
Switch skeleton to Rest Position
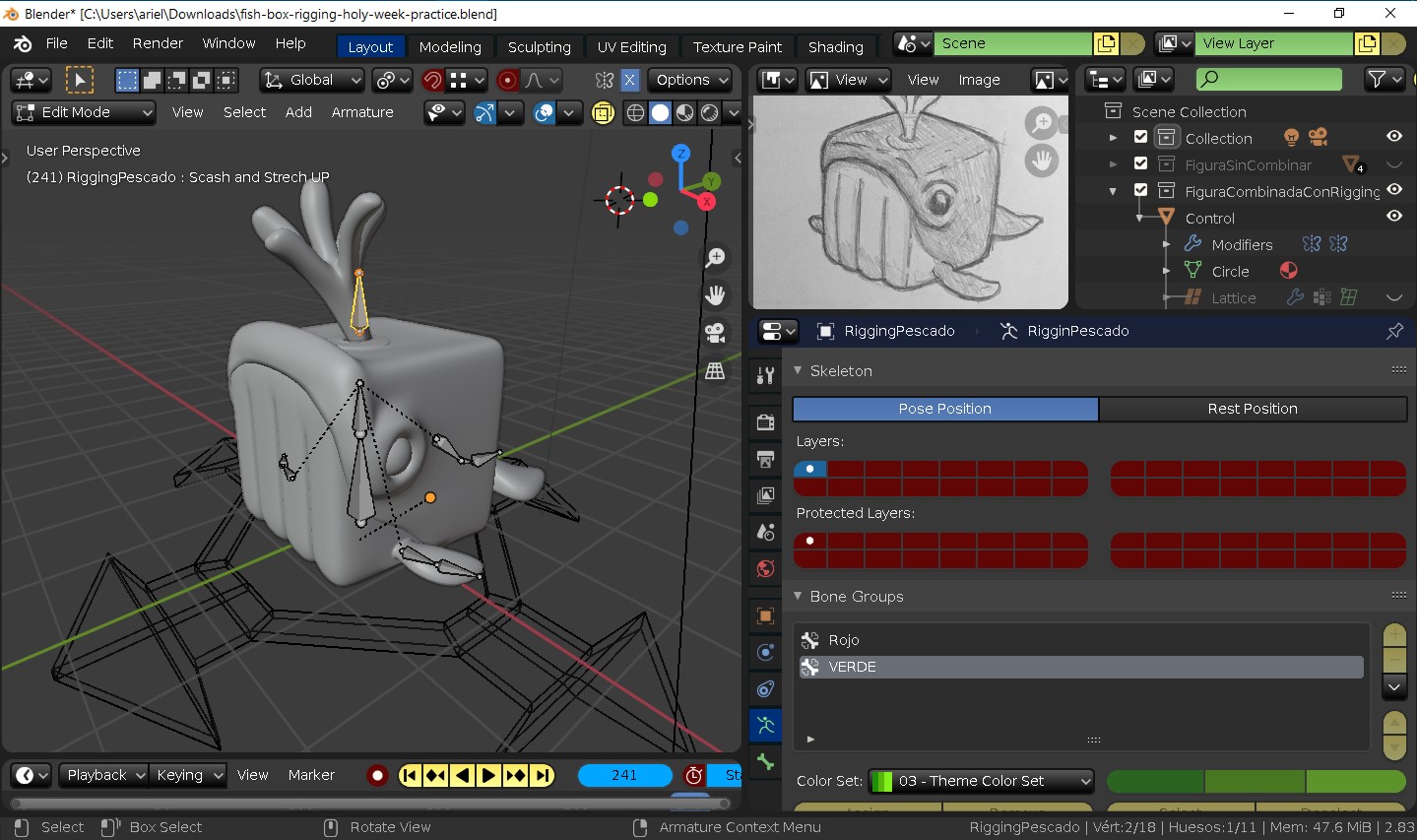1253,409
